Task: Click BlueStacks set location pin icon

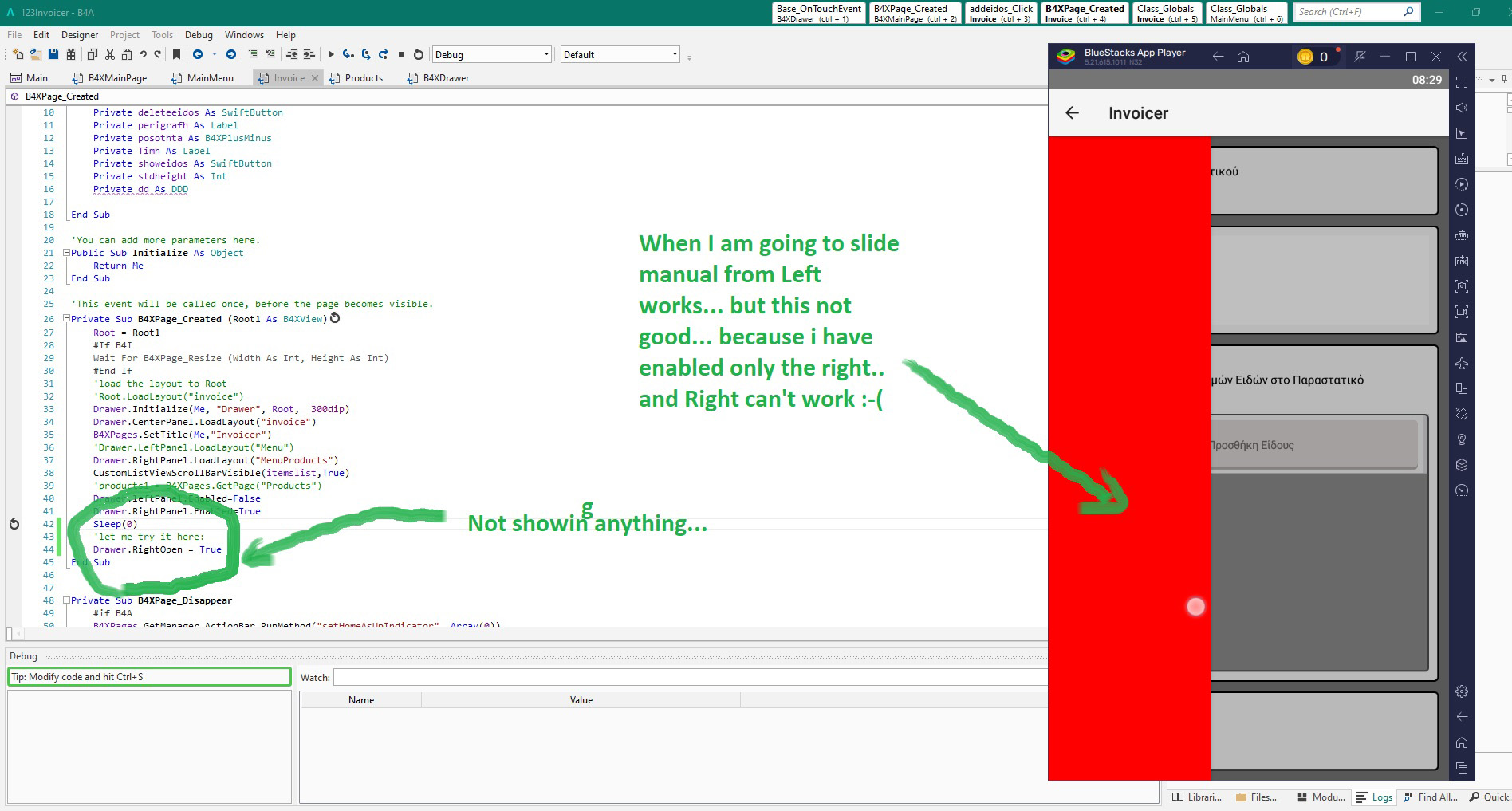Action: point(1462,439)
